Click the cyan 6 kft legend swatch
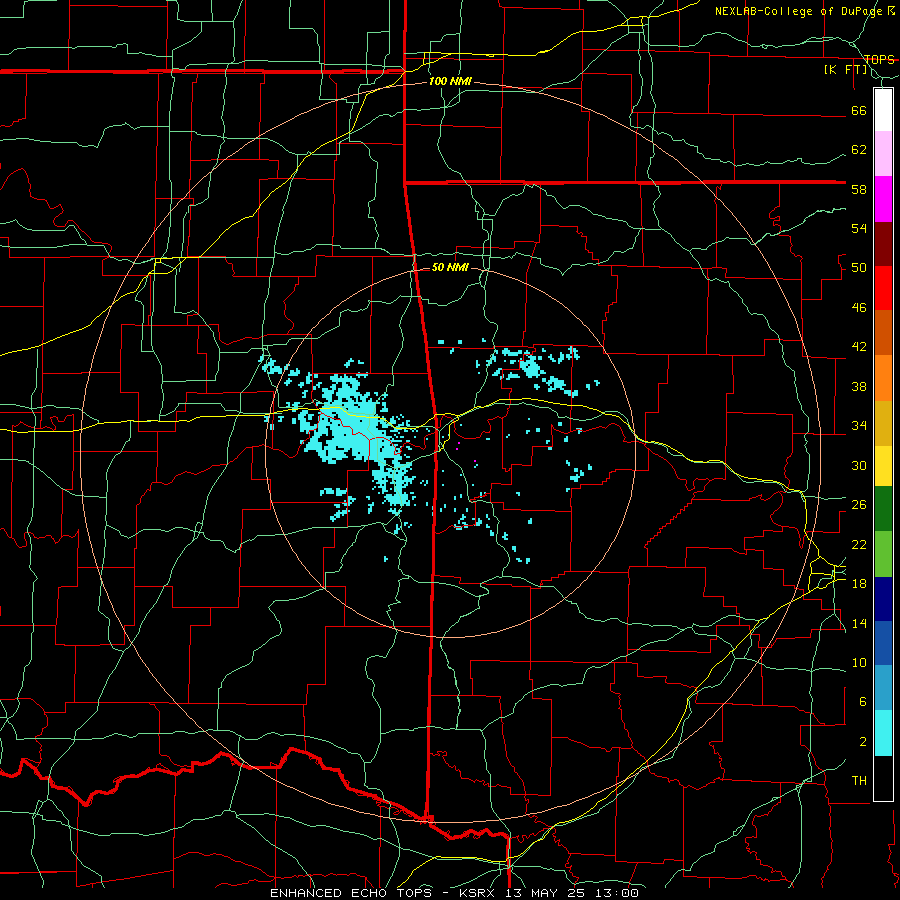The image size is (900, 900). (883, 733)
